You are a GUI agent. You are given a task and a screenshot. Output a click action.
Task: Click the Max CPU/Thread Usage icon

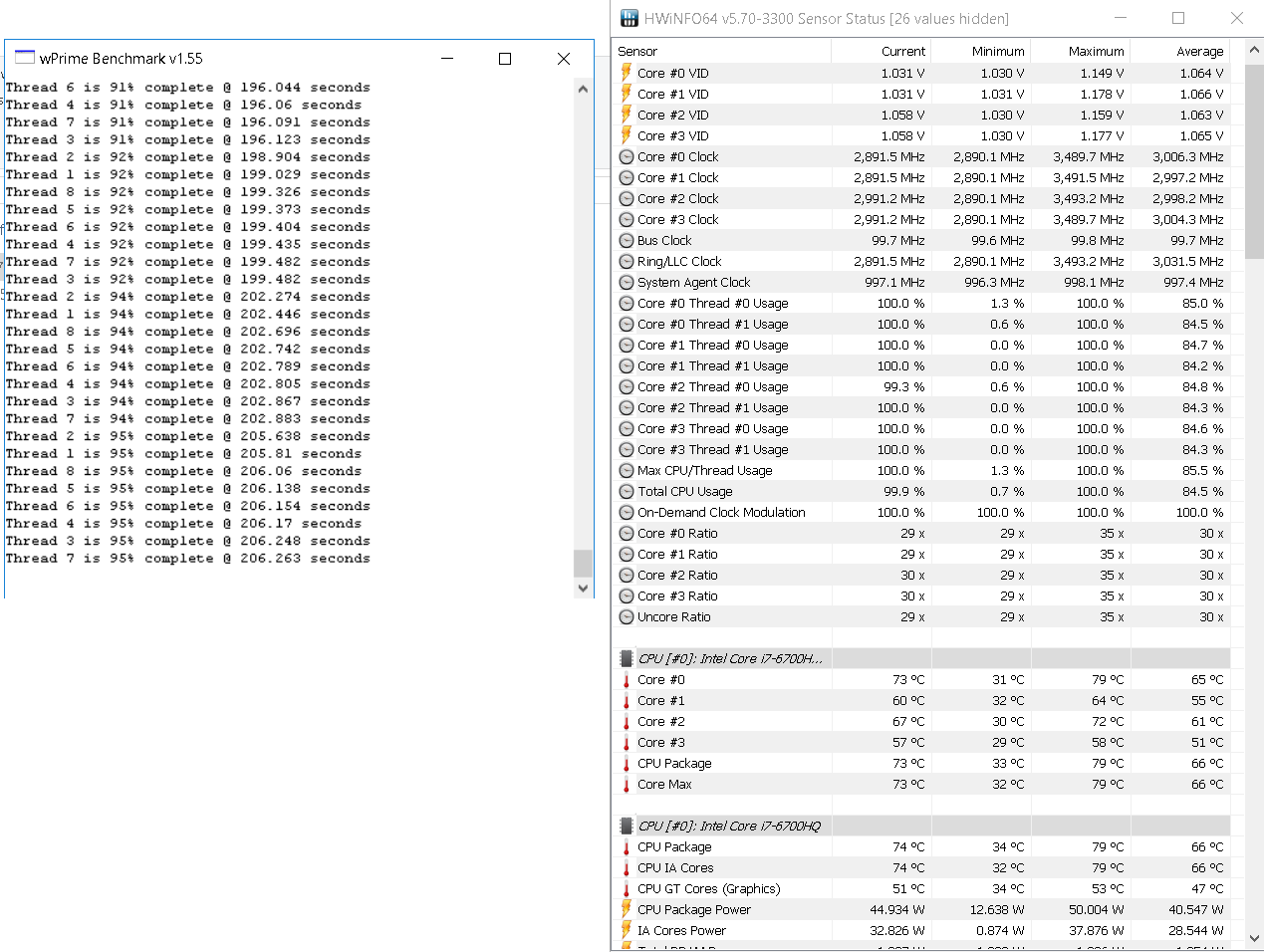pos(627,470)
